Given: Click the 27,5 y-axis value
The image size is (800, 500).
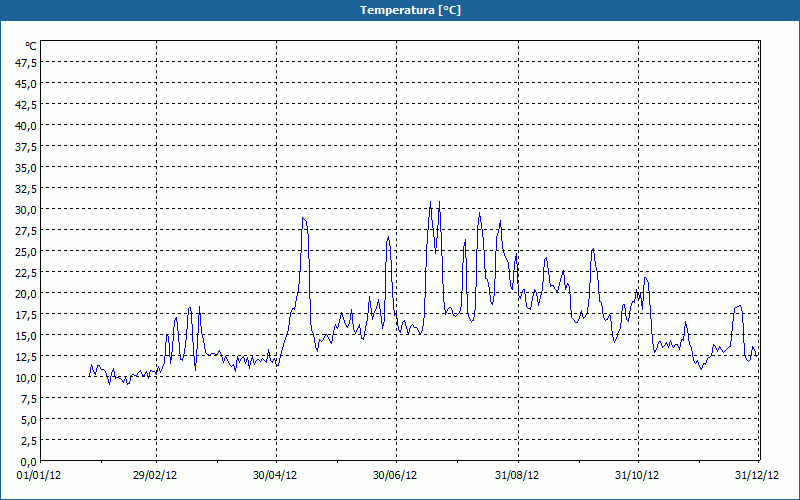Looking at the screenshot, I should pos(26,231).
